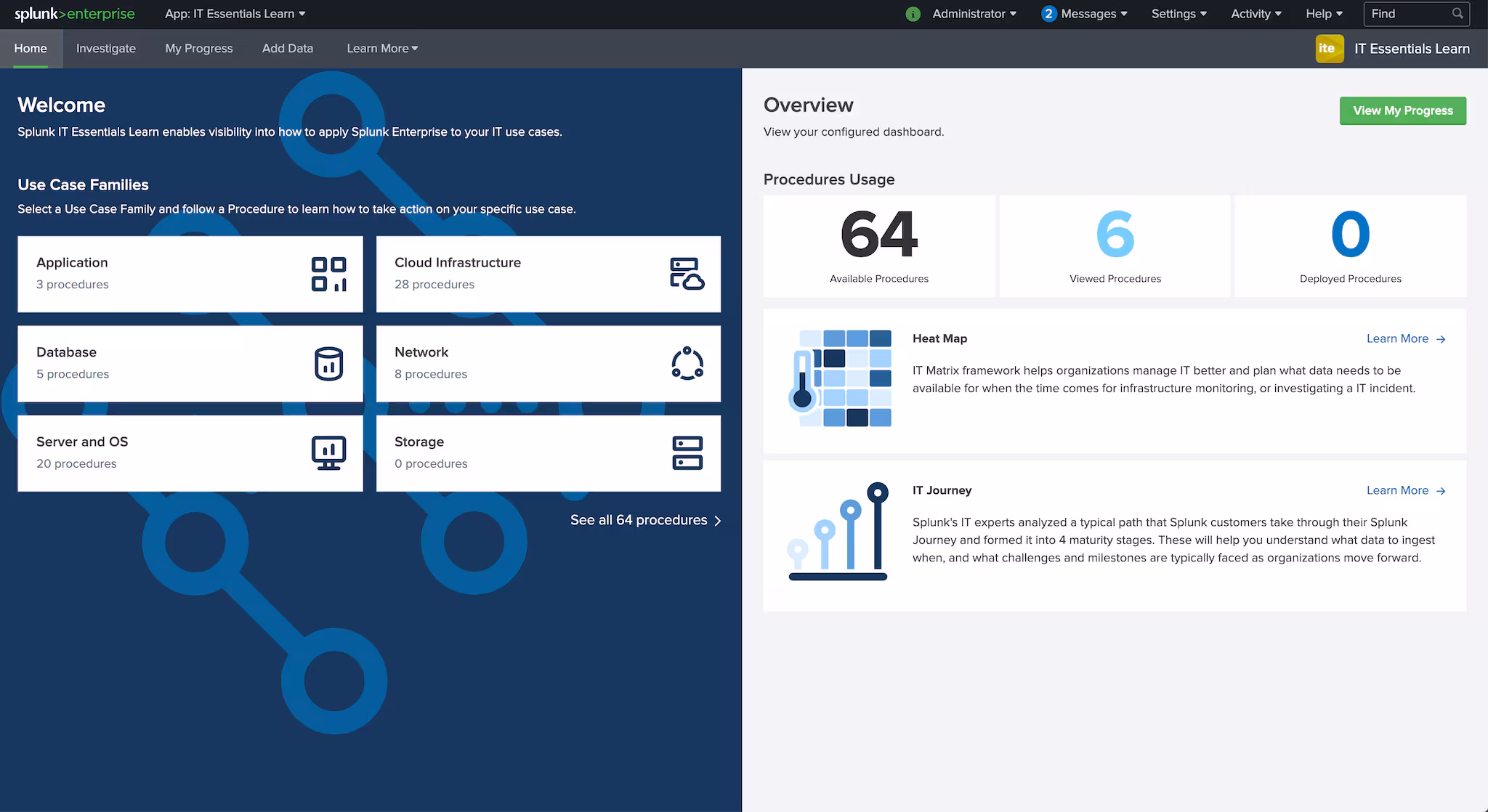The height and width of the screenshot is (812, 1488).
Task: Click the Server and OS monitor icon
Action: click(329, 452)
